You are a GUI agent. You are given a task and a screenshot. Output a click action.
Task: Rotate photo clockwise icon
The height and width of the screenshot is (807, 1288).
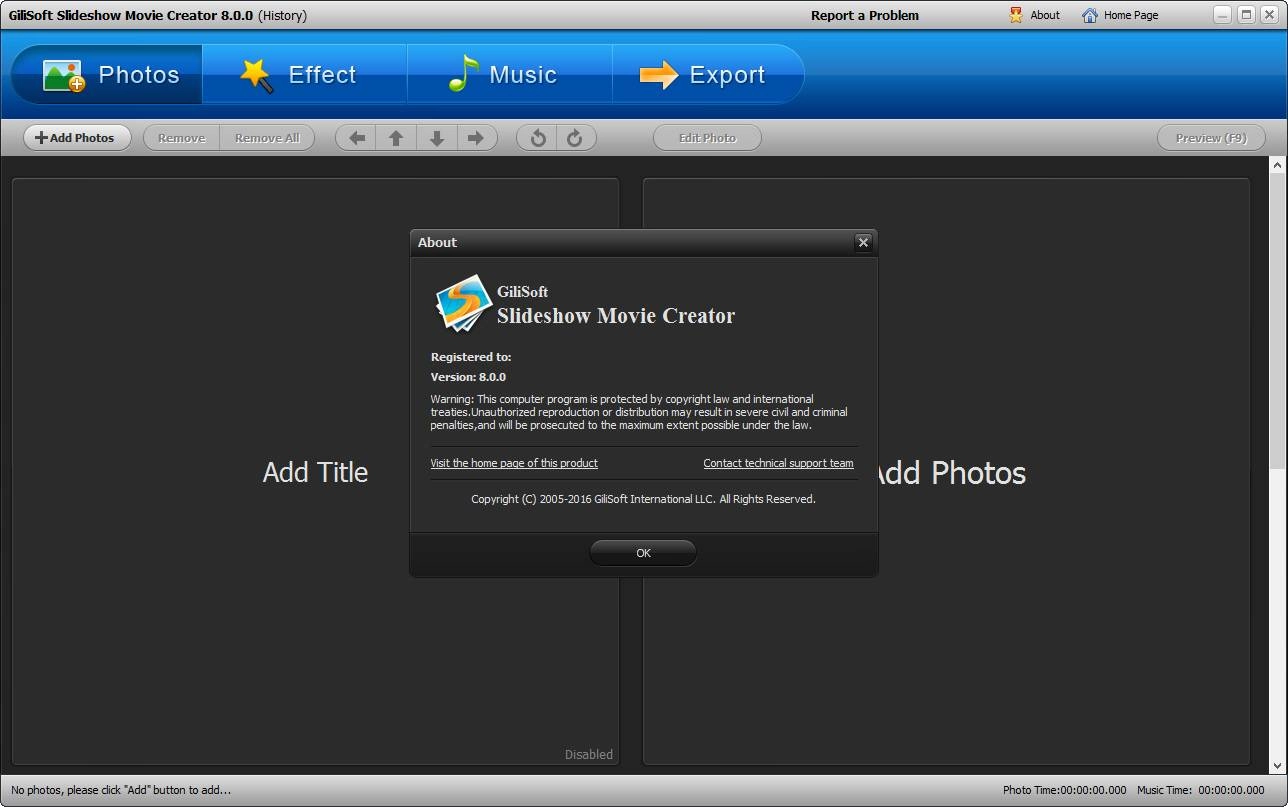[x=576, y=138]
